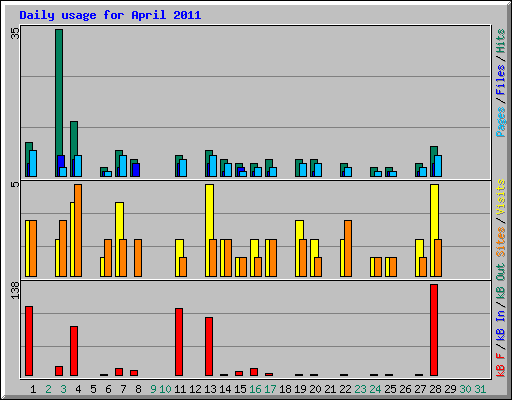Click the light blue Pages bar for day 1
Screen dimensions: 512x400
pyautogui.click(x=33, y=163)
